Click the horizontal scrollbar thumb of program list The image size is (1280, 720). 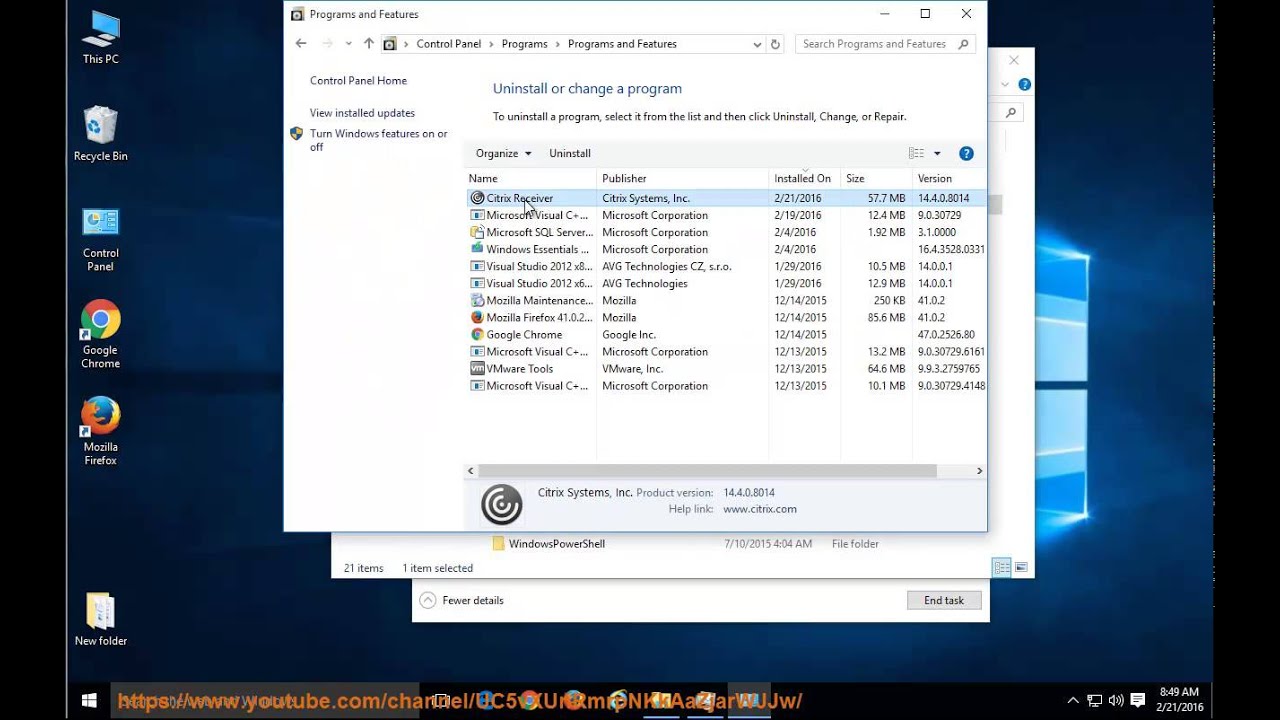point(707,471)
